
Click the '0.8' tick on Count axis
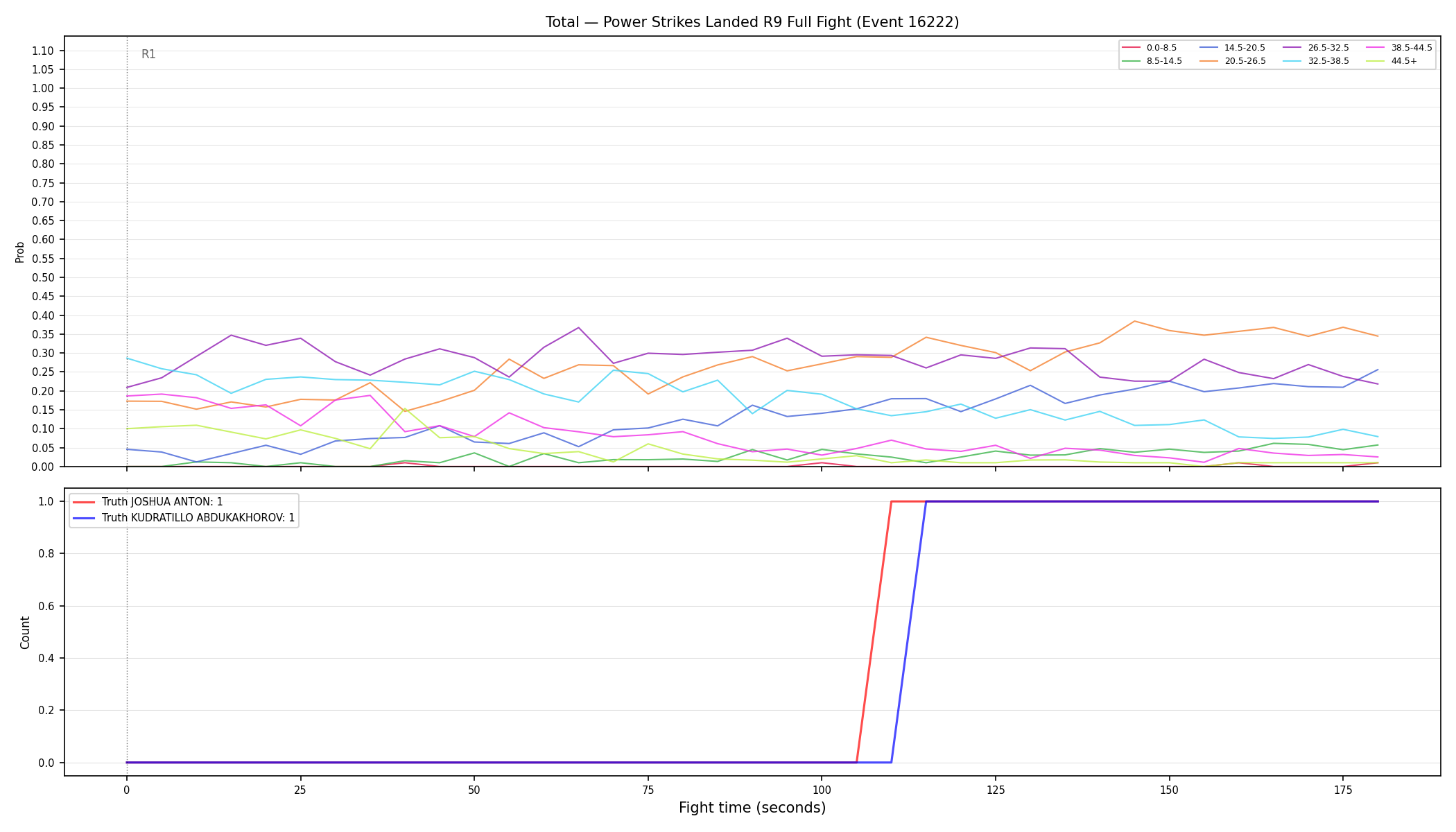tap(46, 554)
